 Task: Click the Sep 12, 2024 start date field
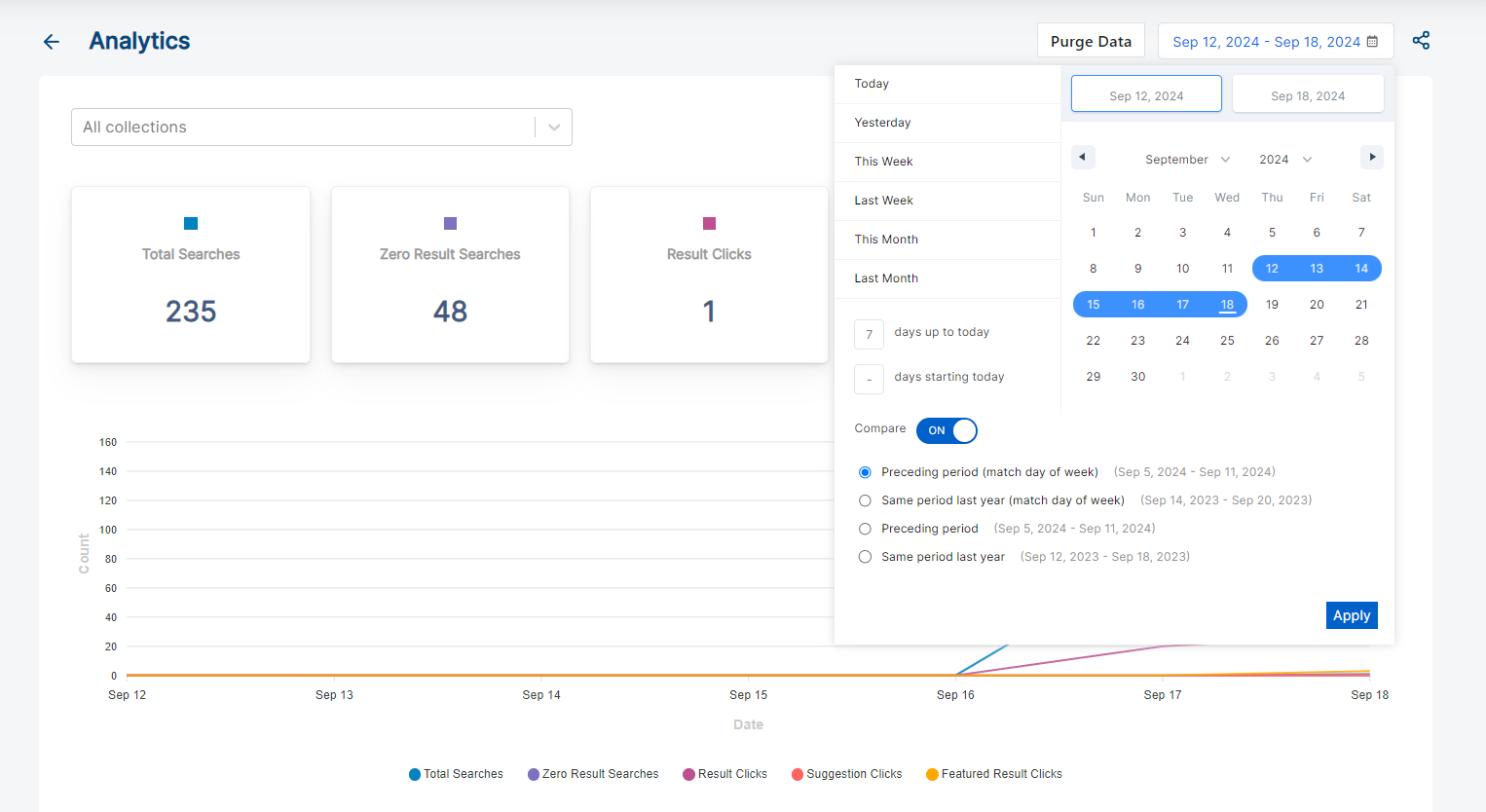click(x=1146, y=94)
